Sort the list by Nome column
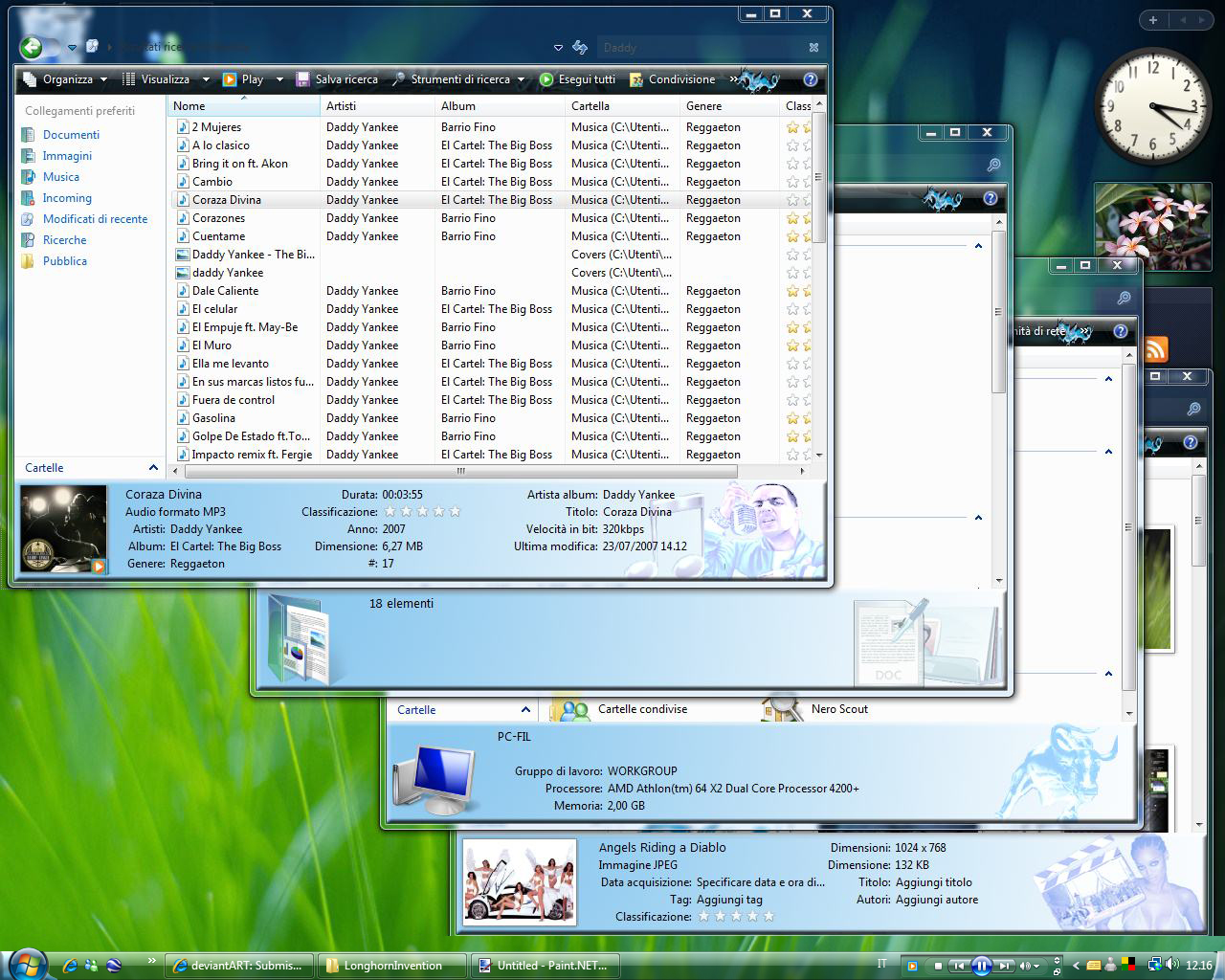This screenshot has height=980, width=1225. pyautogui.click(x=244, y=106)
